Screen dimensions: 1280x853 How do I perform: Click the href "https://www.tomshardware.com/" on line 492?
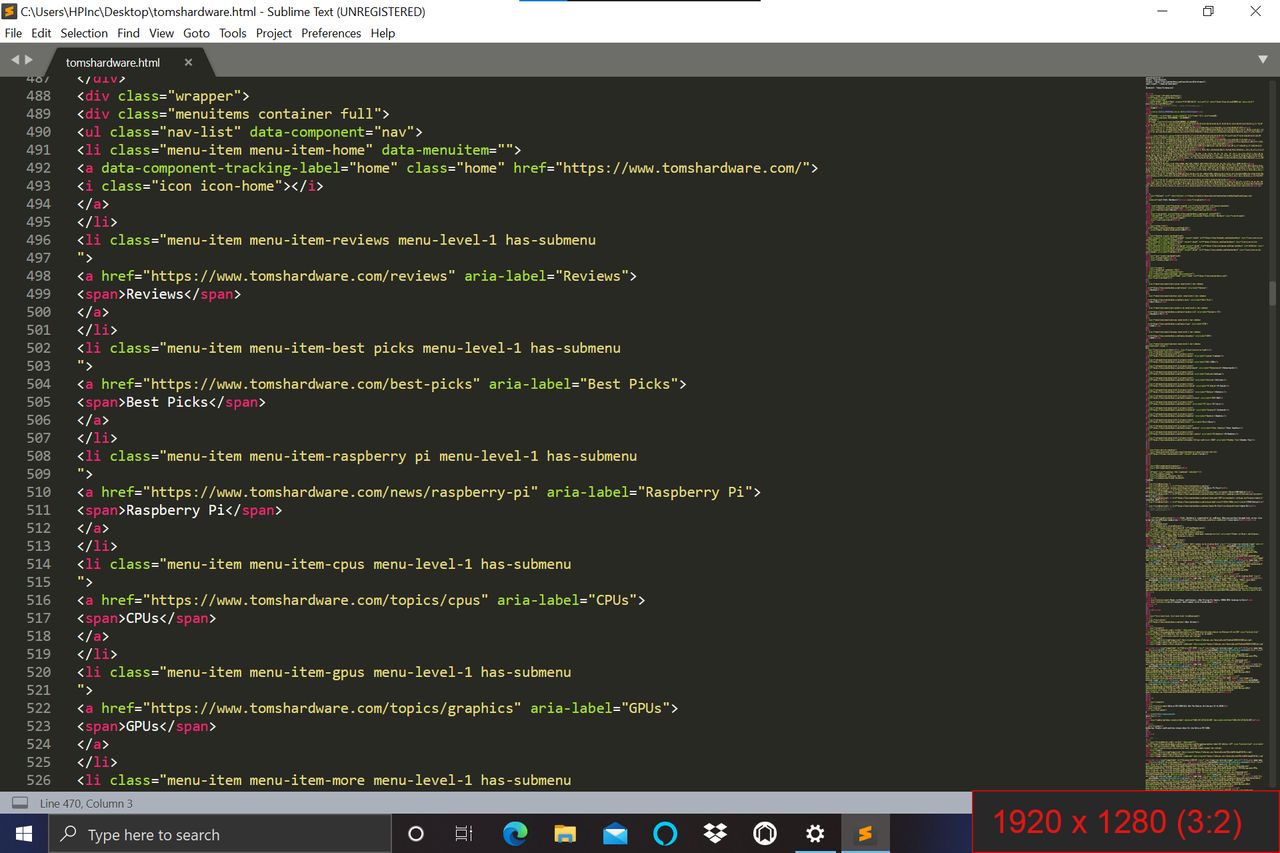click(x=683, y=168)
